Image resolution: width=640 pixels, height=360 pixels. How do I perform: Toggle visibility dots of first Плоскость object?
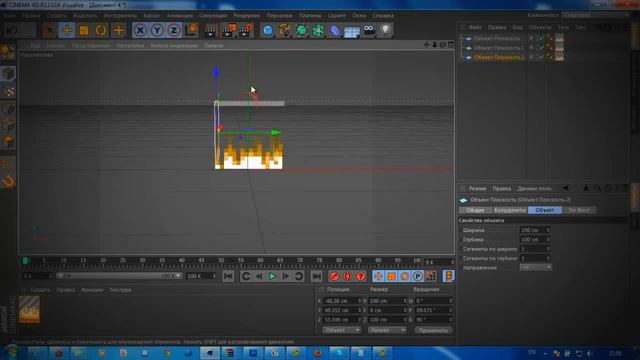click(531, 38)
